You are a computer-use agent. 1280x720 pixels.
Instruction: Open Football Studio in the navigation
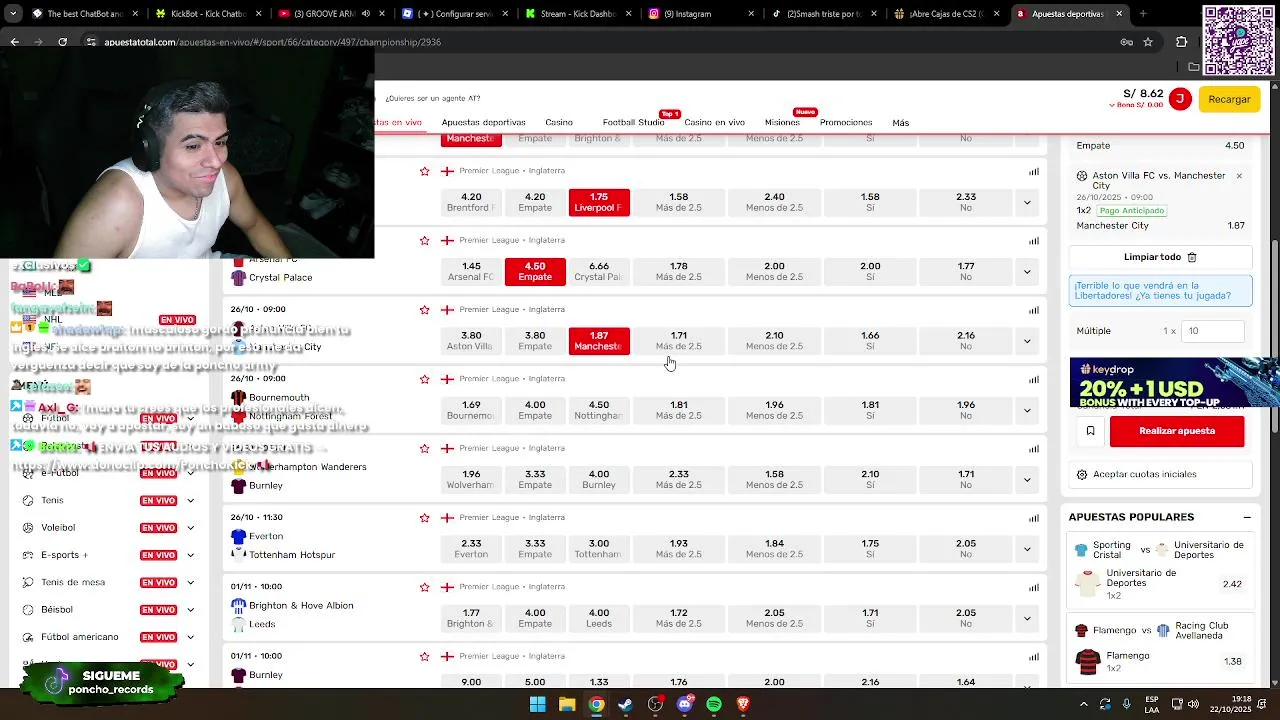(x=633, y=122)
